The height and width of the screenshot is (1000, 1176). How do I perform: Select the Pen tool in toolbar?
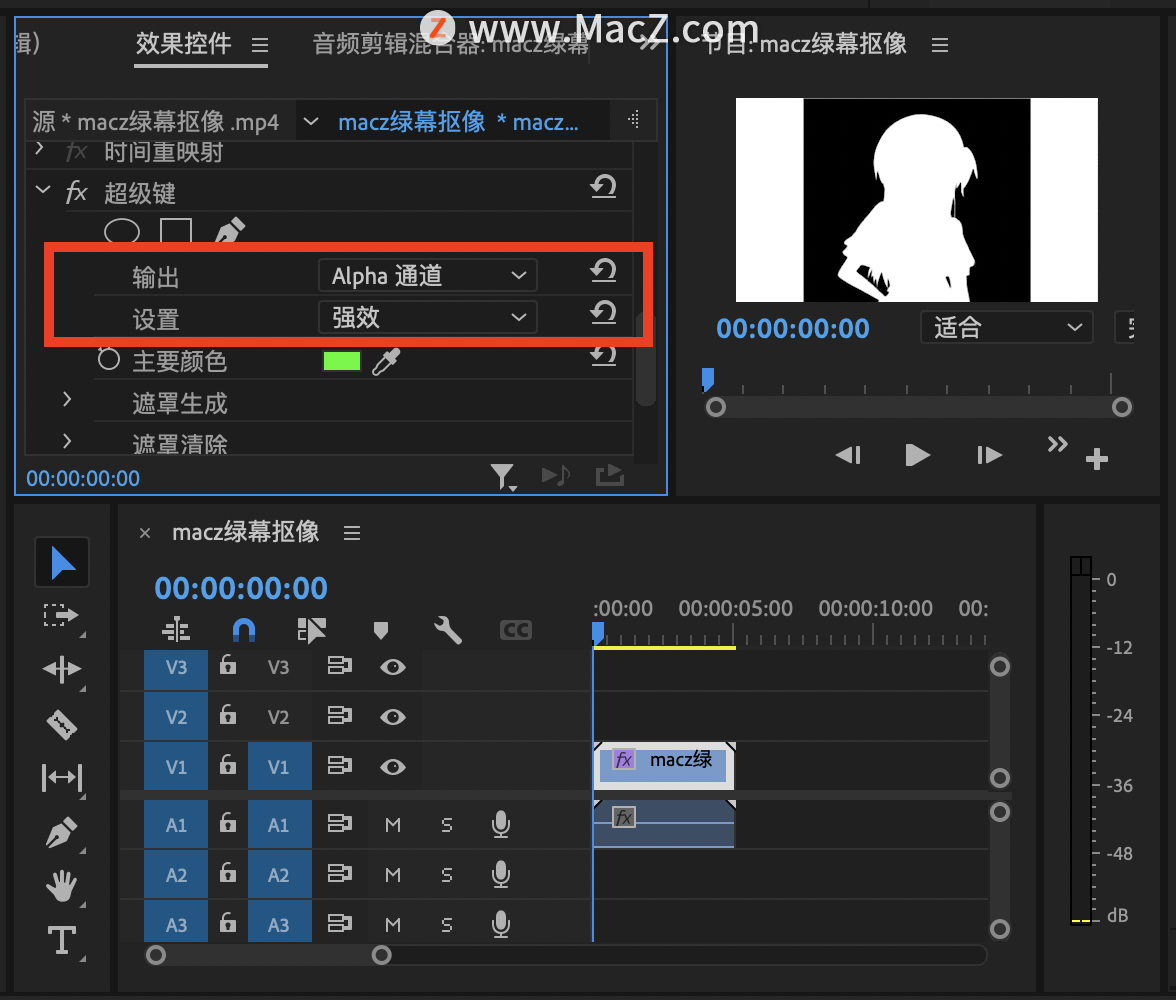[x=62, y=832]
